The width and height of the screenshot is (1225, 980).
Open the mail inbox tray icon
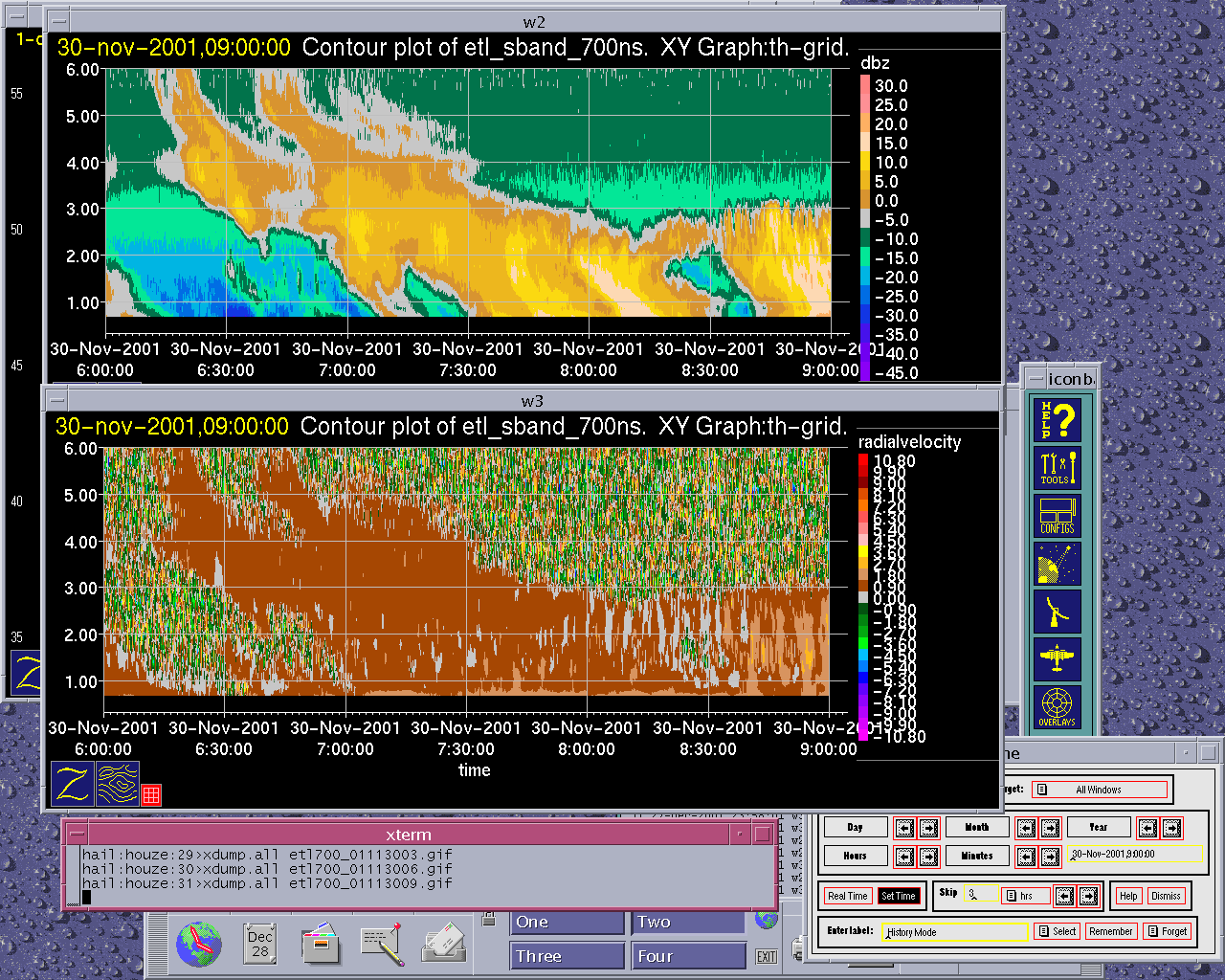click(x=443, y=944)
